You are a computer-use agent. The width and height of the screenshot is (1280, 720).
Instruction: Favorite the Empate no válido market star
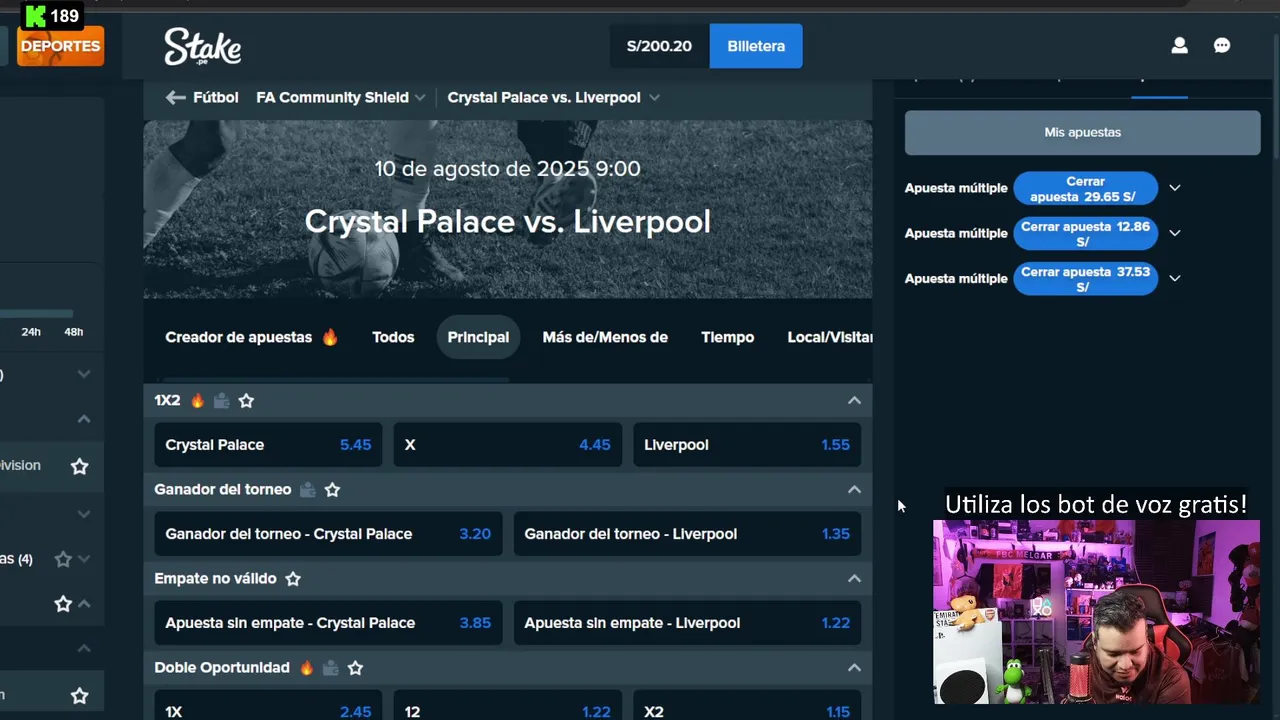(293, 578)
